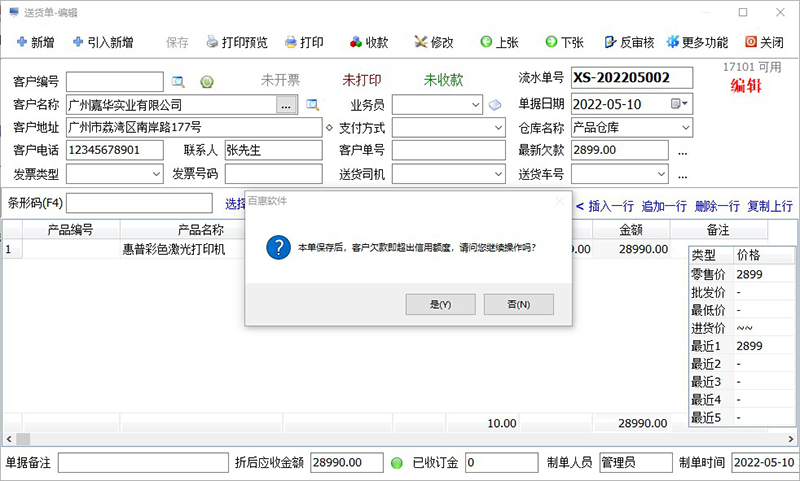Image resolution: width=800 pixels, height=481 pixels.
Task: Open 更多功能 more functions
Action: (697, 42)
